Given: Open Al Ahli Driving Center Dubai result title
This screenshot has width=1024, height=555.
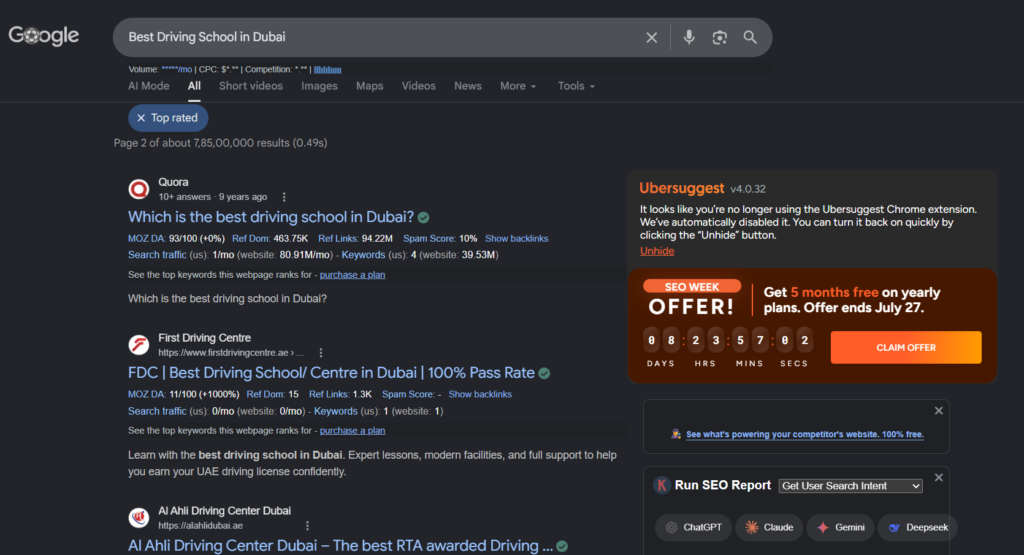Looking at the screenshot, I should coord(340,546).
